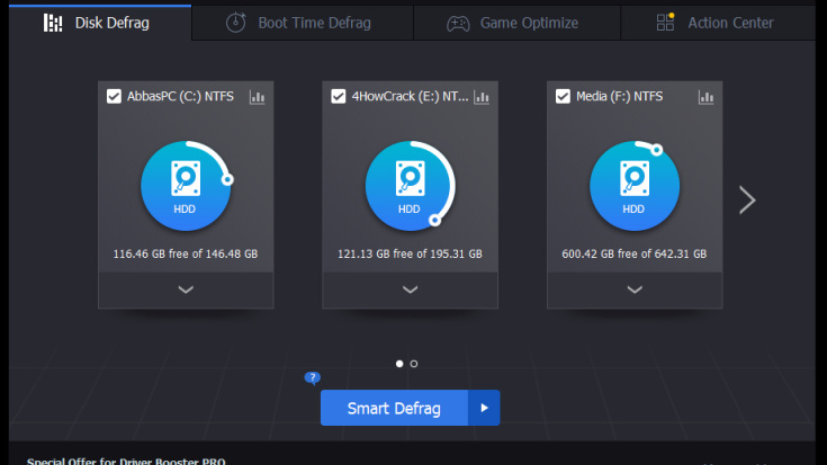Viewport: 827px width, 465px height.
Task: Click the AbbasPC (C:) HDD disk icon
Action: tap(185, 187)
